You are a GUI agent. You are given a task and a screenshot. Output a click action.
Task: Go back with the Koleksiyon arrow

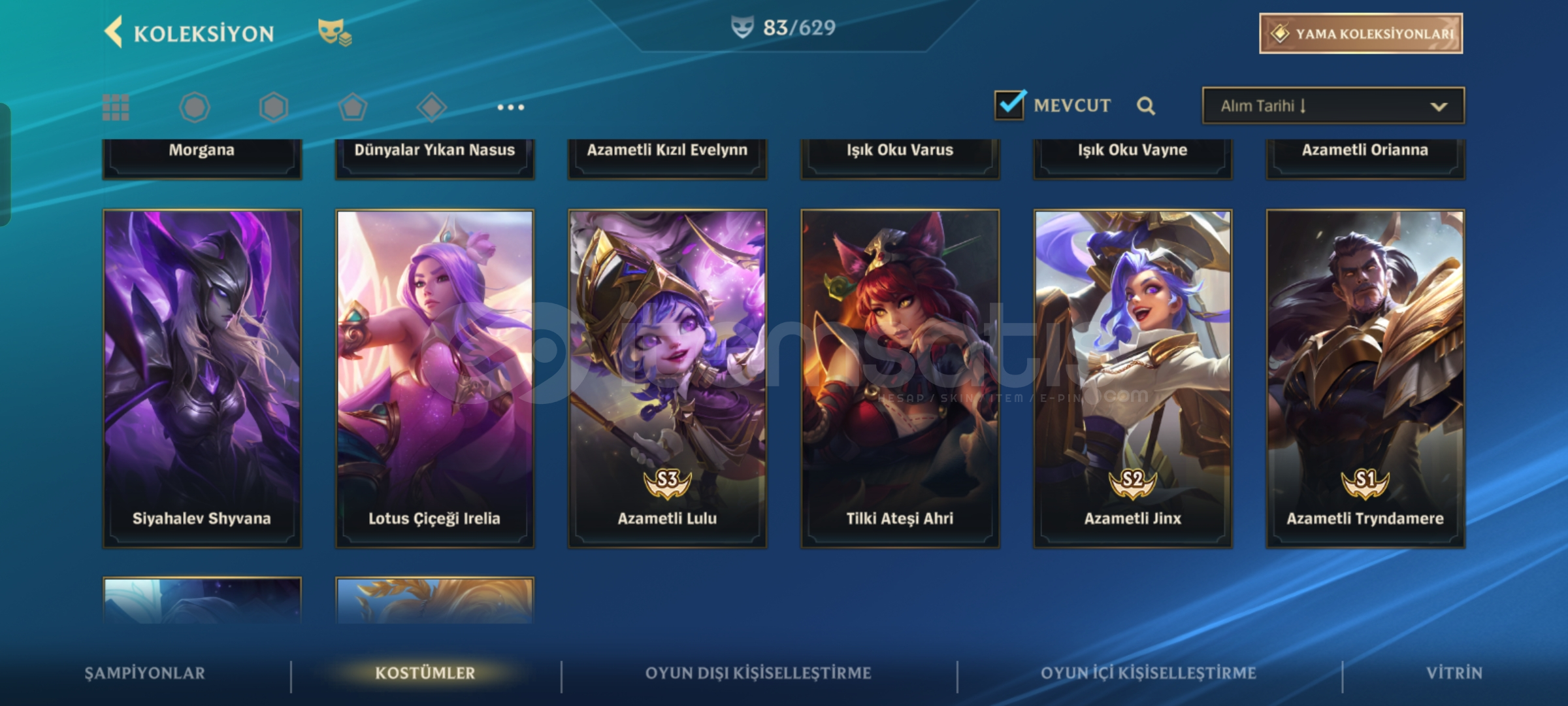click(x=113, y=32)
